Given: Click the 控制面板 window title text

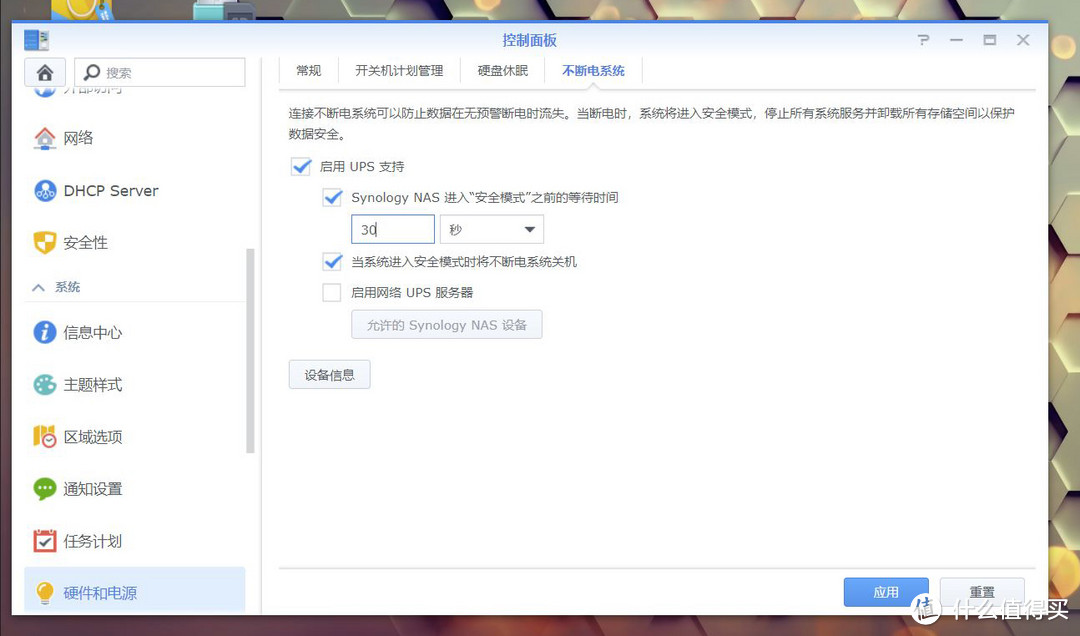Looking at the screenshot, I should 530,40.
